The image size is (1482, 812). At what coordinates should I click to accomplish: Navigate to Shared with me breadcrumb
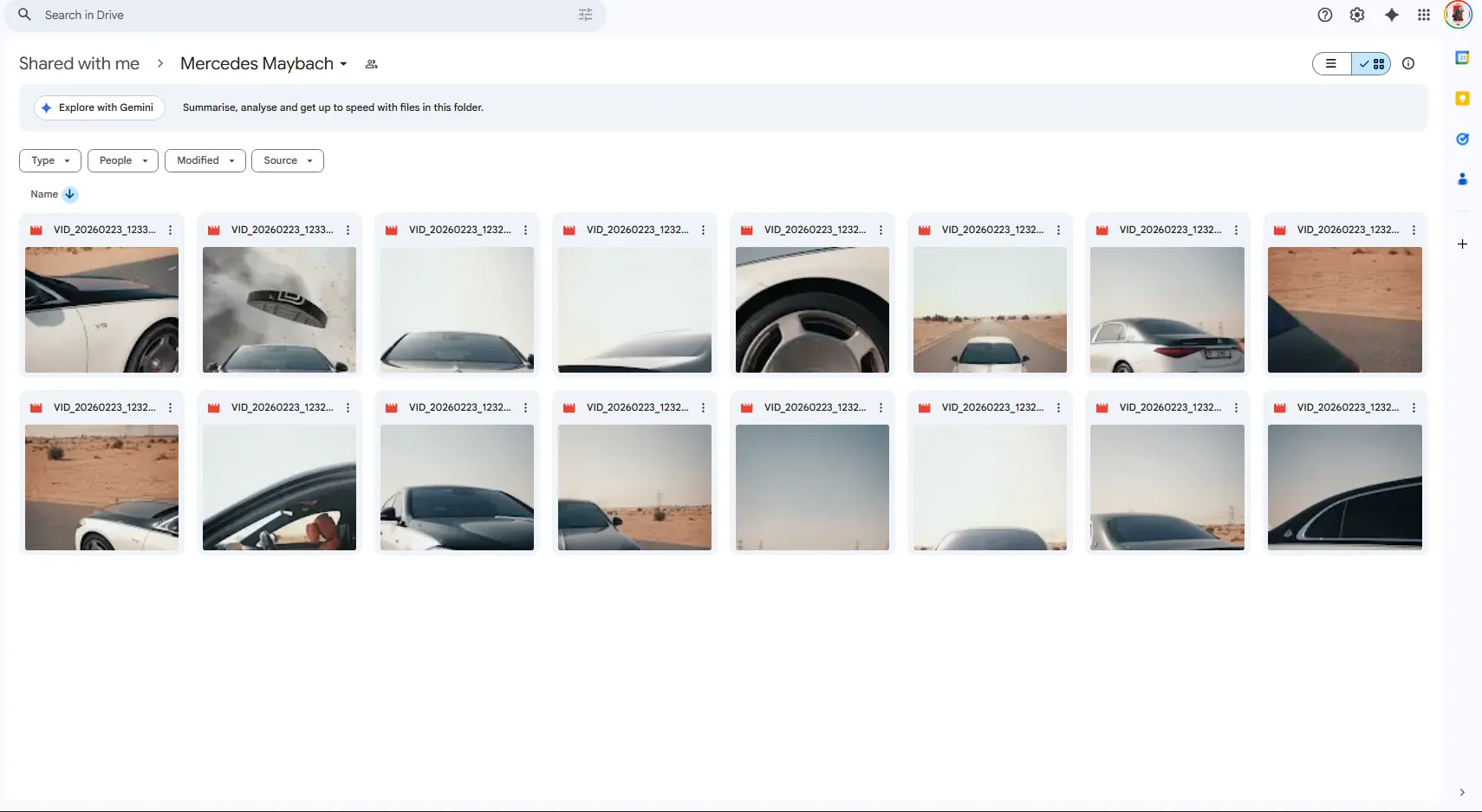pyautogui.click(x=79, y=63)
